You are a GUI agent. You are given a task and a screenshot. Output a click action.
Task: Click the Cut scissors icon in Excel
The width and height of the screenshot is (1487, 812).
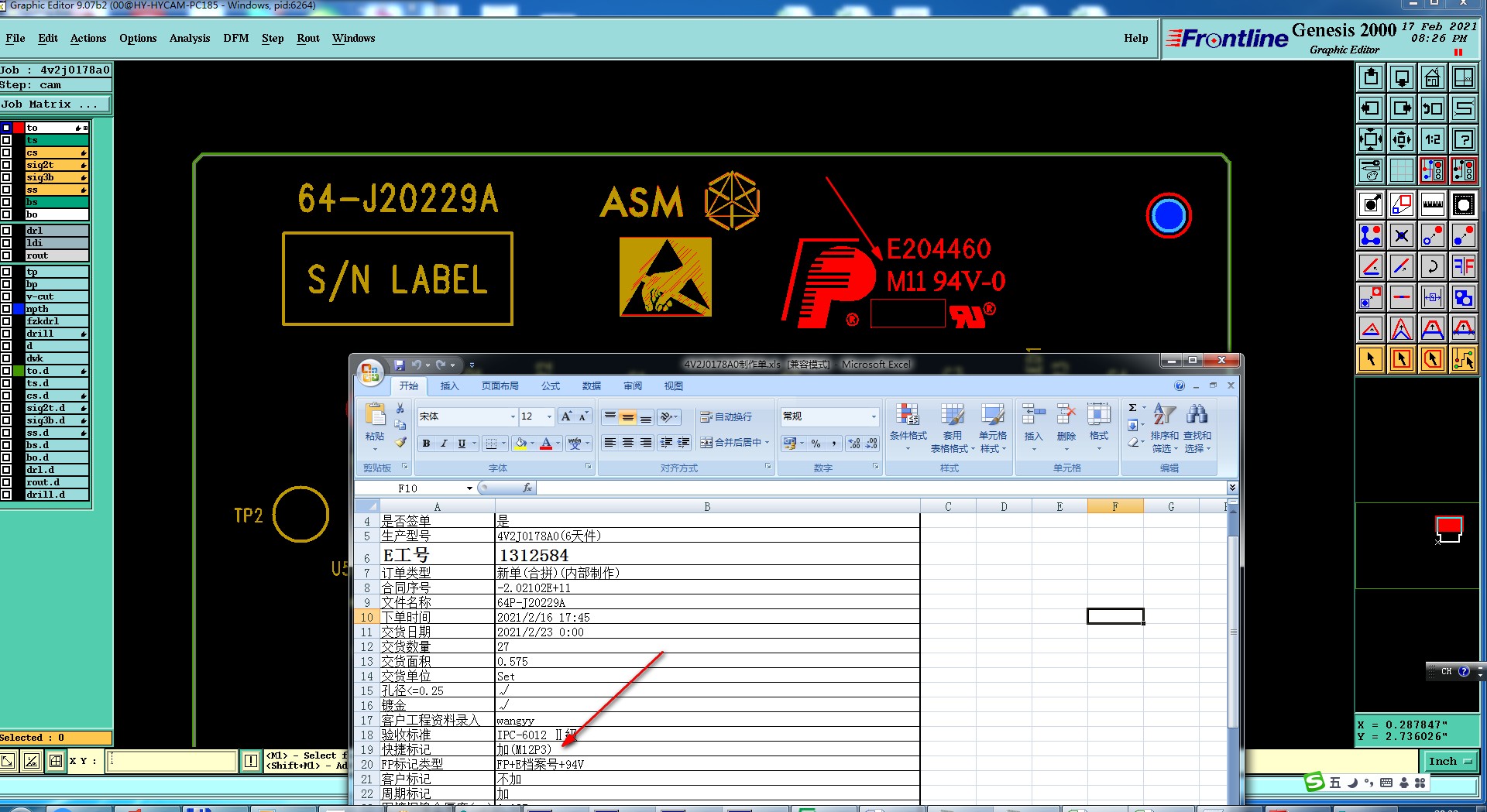[400, 408]
